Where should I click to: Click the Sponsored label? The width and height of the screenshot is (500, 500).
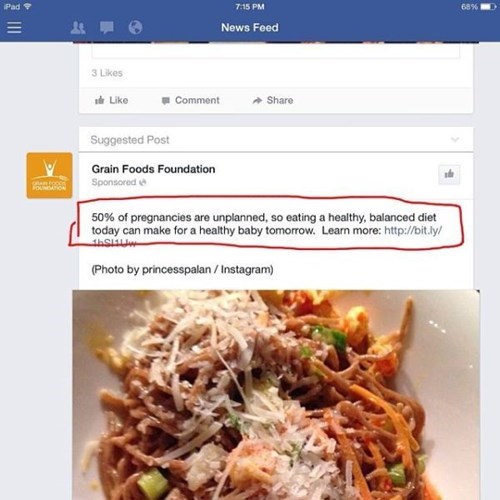114,182
